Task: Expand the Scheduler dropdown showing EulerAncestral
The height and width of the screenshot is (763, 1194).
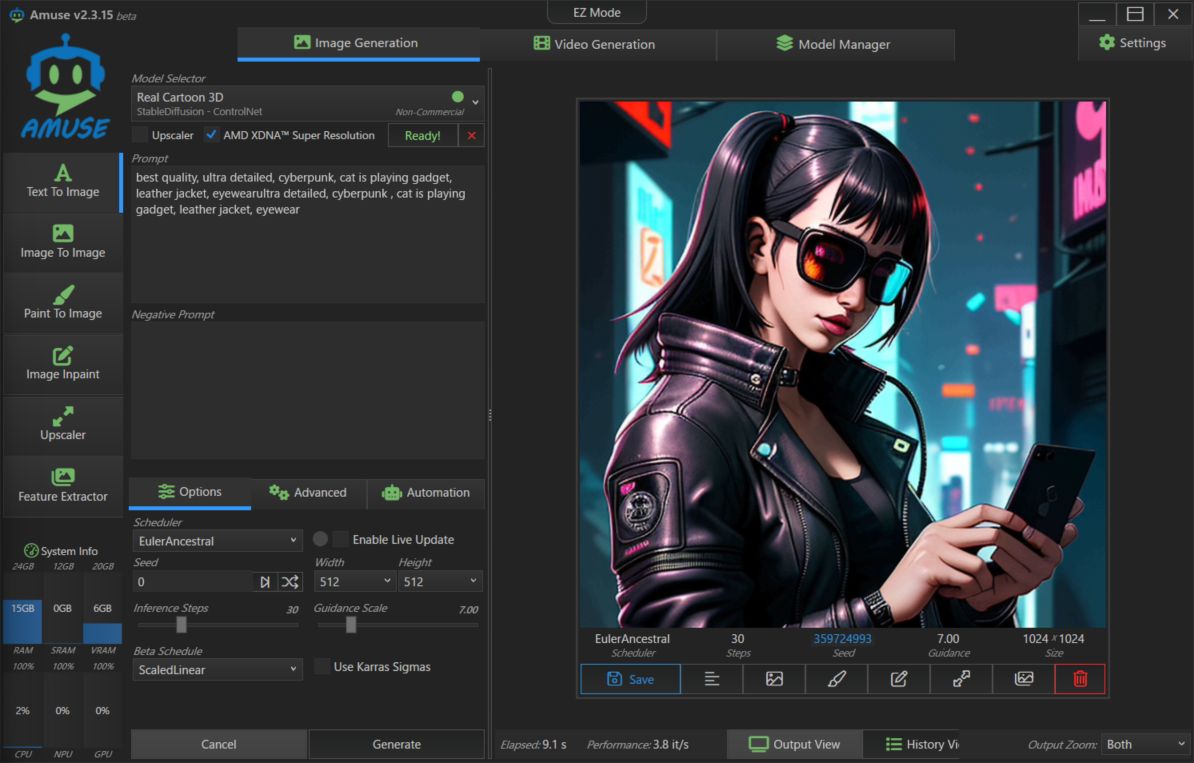Action: (217, 540)
